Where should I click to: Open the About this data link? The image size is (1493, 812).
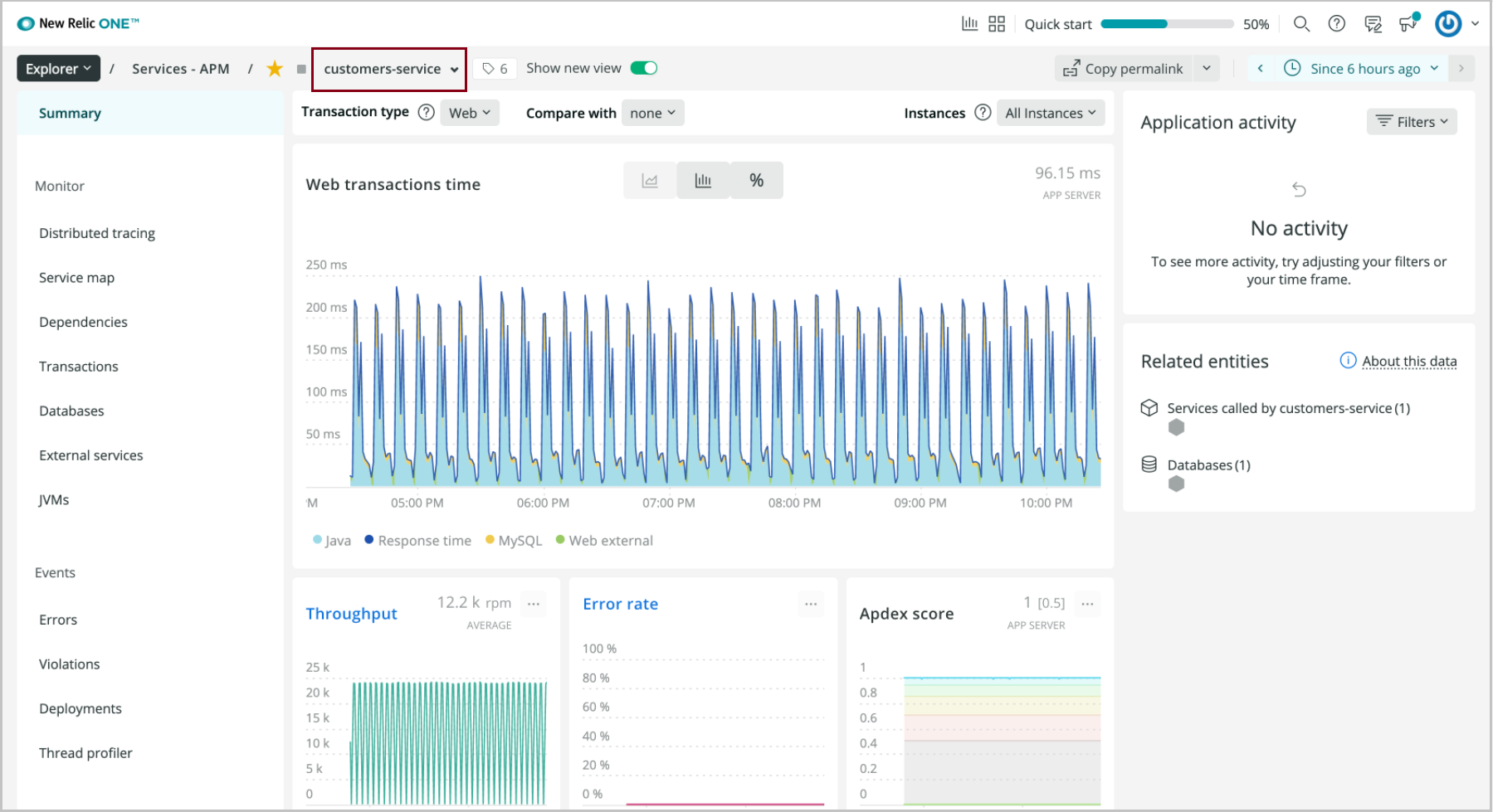1408,362
